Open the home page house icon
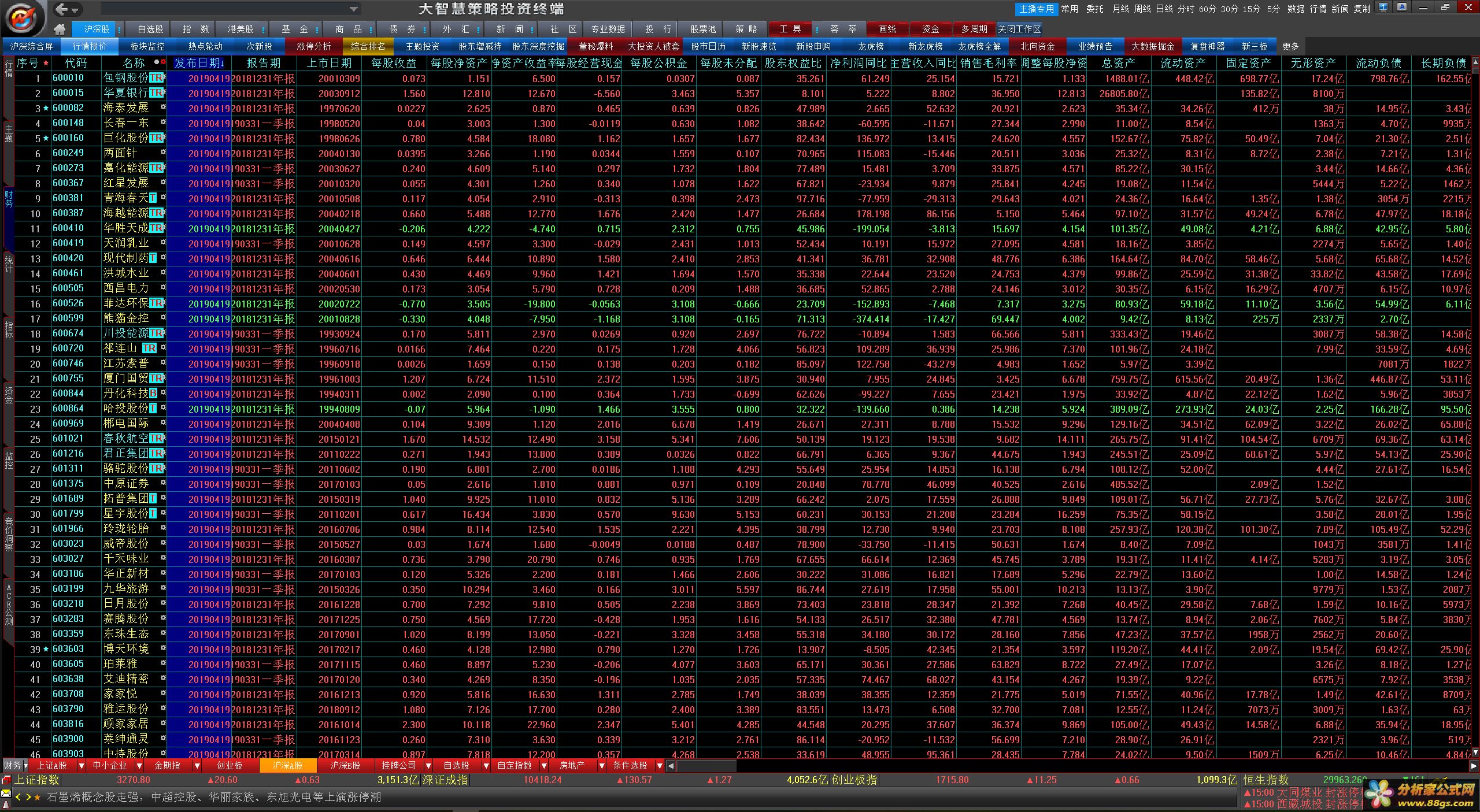Viewport: 1480px width, 812px height. (59, 29)
